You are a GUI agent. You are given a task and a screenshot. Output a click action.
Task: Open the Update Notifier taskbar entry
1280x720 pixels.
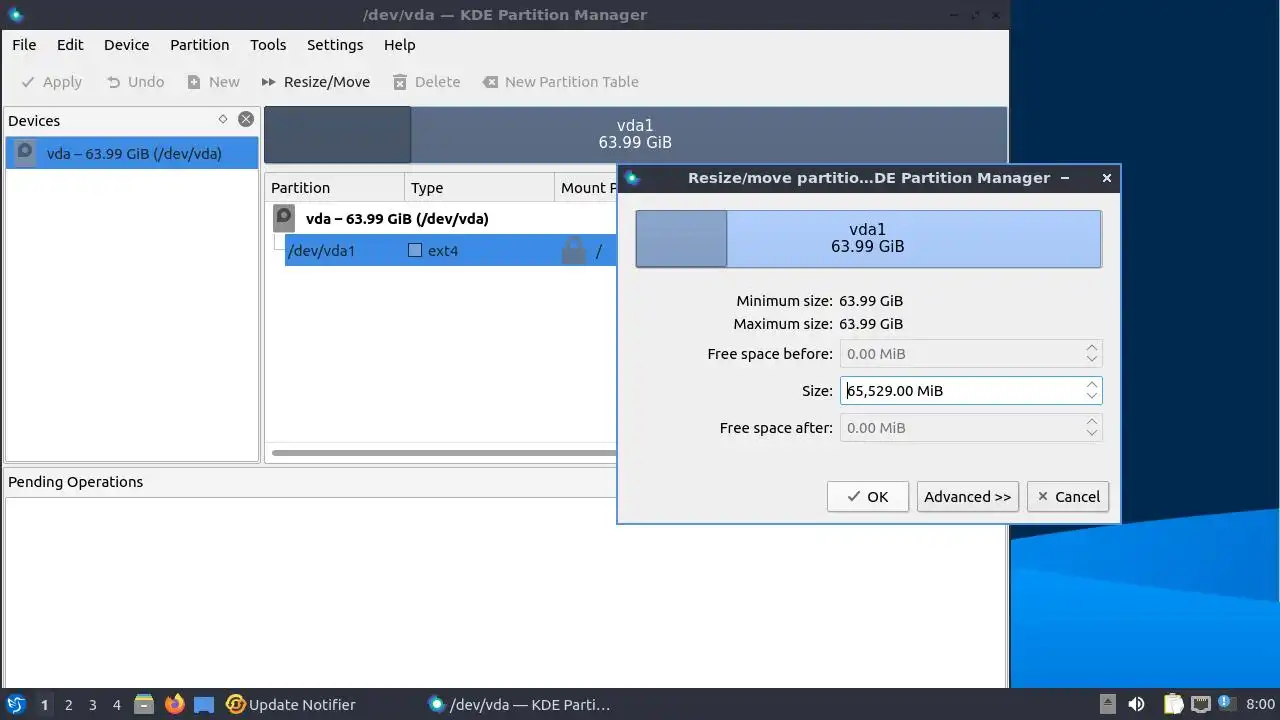point(291,705)
